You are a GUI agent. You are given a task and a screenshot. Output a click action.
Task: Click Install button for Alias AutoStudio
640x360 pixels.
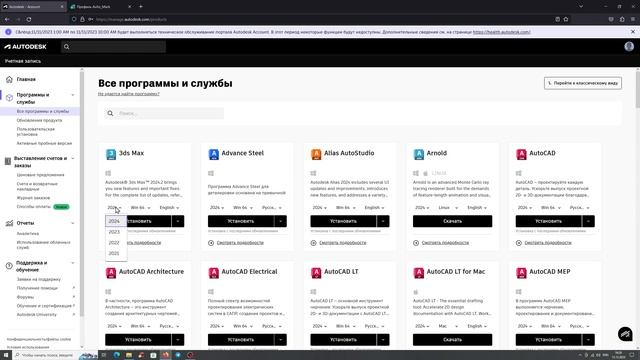(x=343, y=221)
